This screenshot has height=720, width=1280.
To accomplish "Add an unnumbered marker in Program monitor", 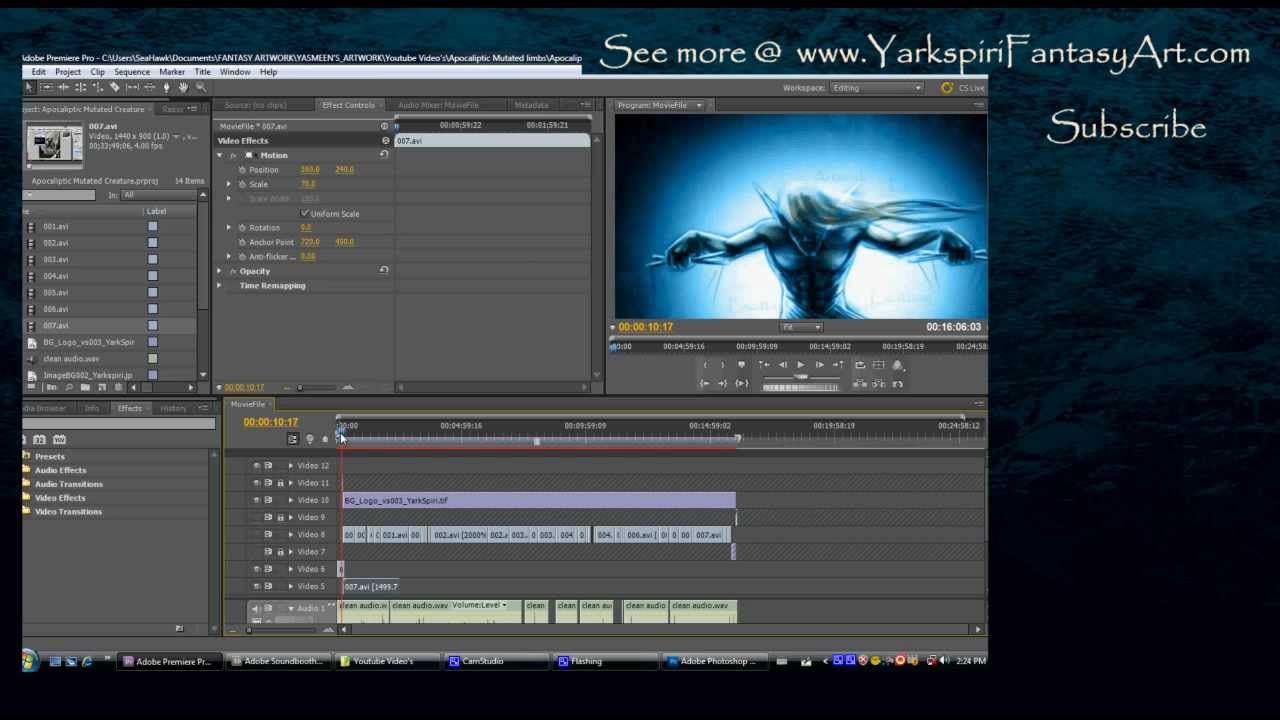I will click(741, 365).
